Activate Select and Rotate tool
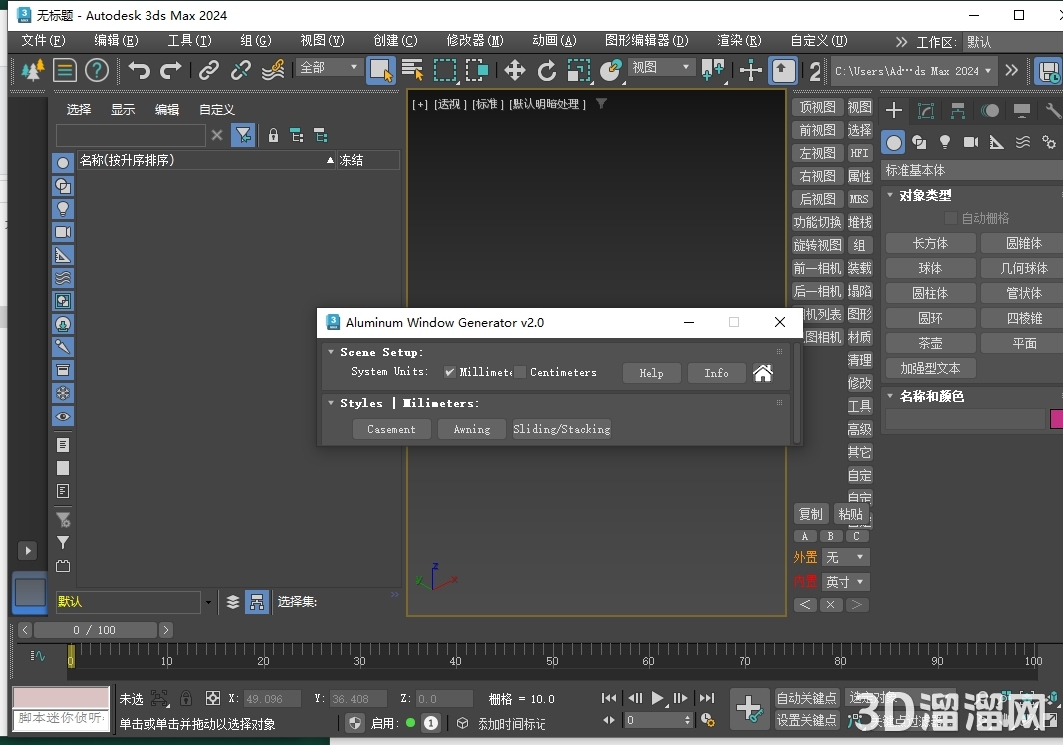 click(546, 70)
